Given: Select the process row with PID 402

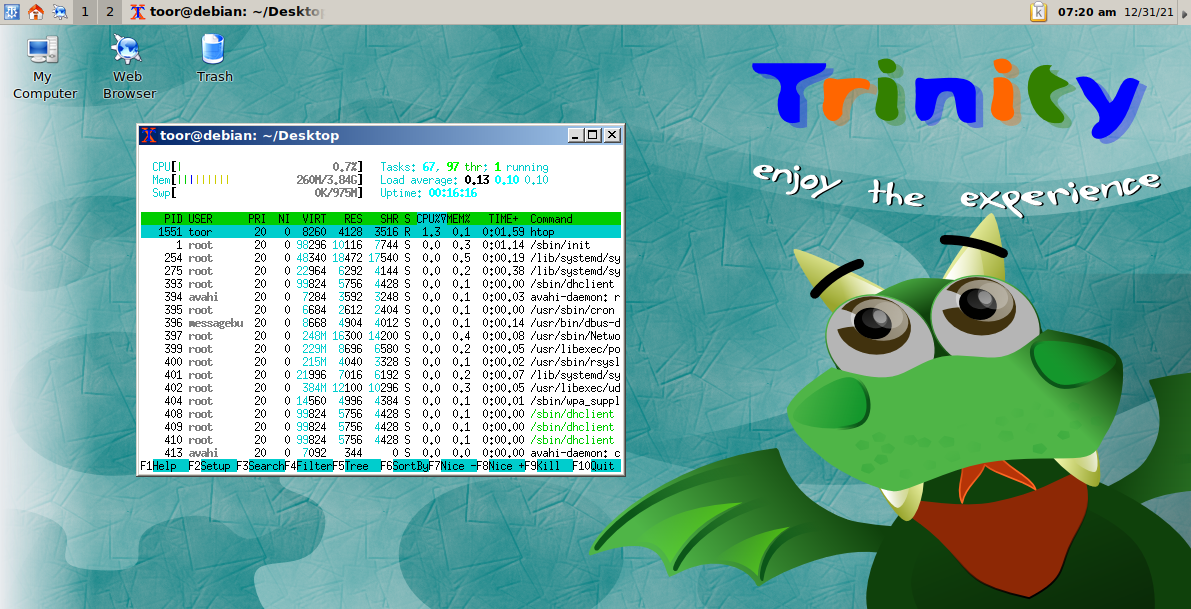Looking at the screenshot, I should coord(381,387).
